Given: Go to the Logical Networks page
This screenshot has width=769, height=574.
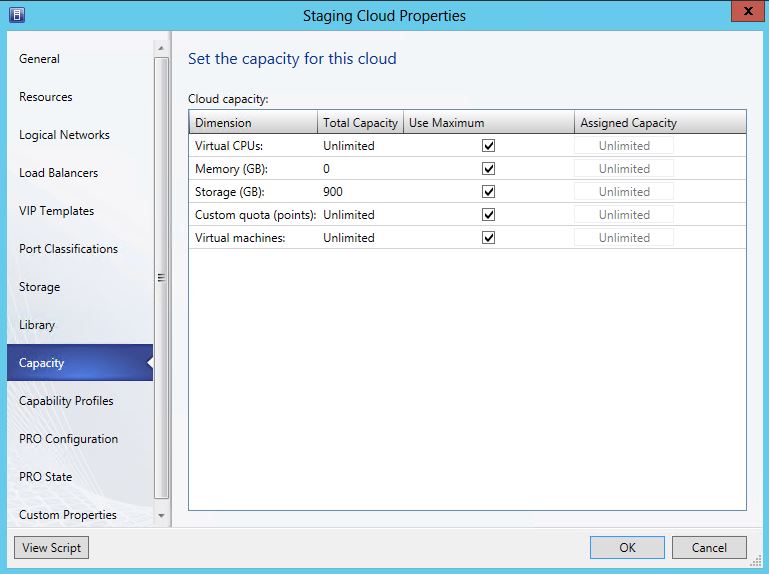Looking at the screenshot, I should tap(64, 135).
